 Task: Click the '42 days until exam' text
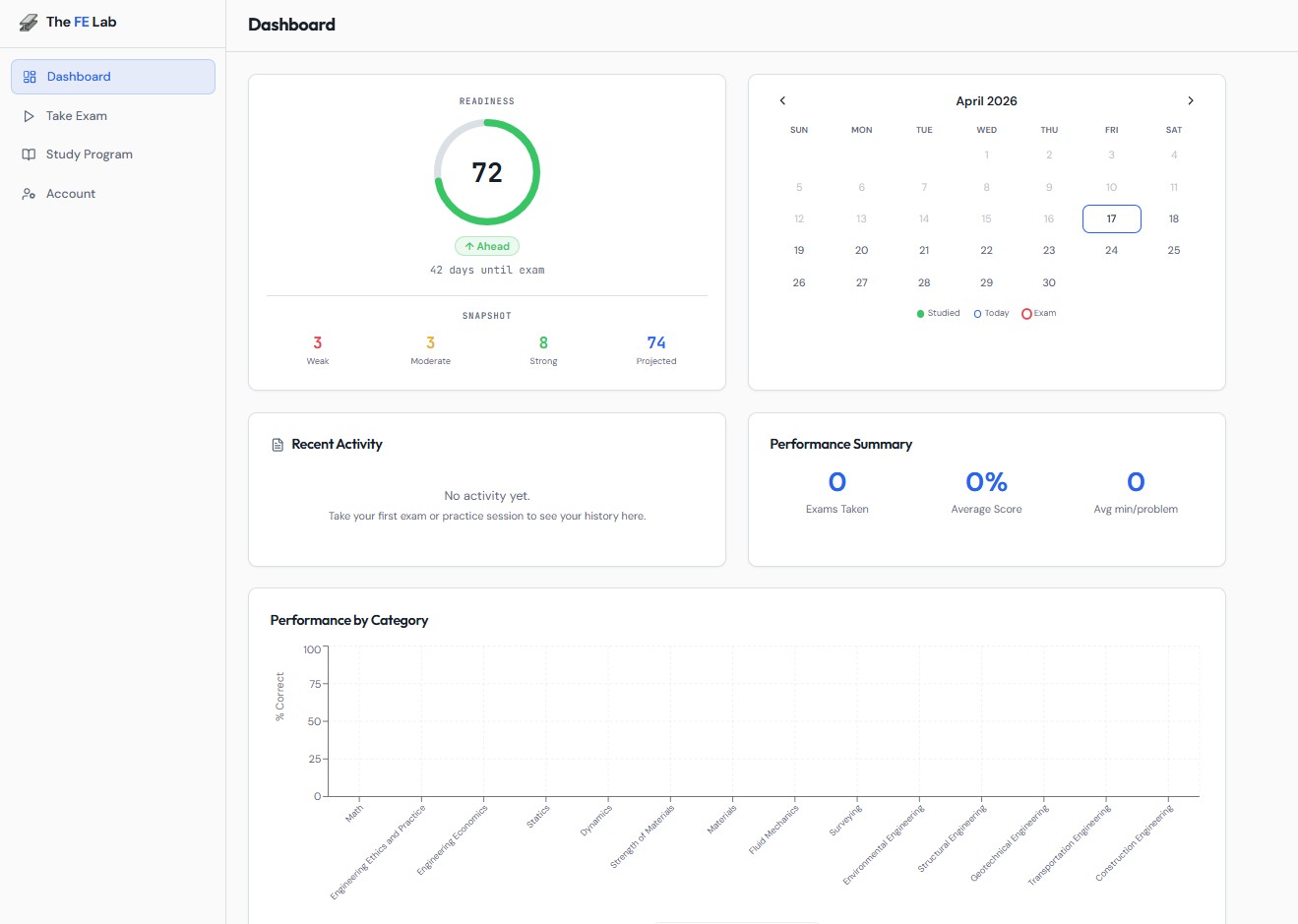tap(487, 270)
